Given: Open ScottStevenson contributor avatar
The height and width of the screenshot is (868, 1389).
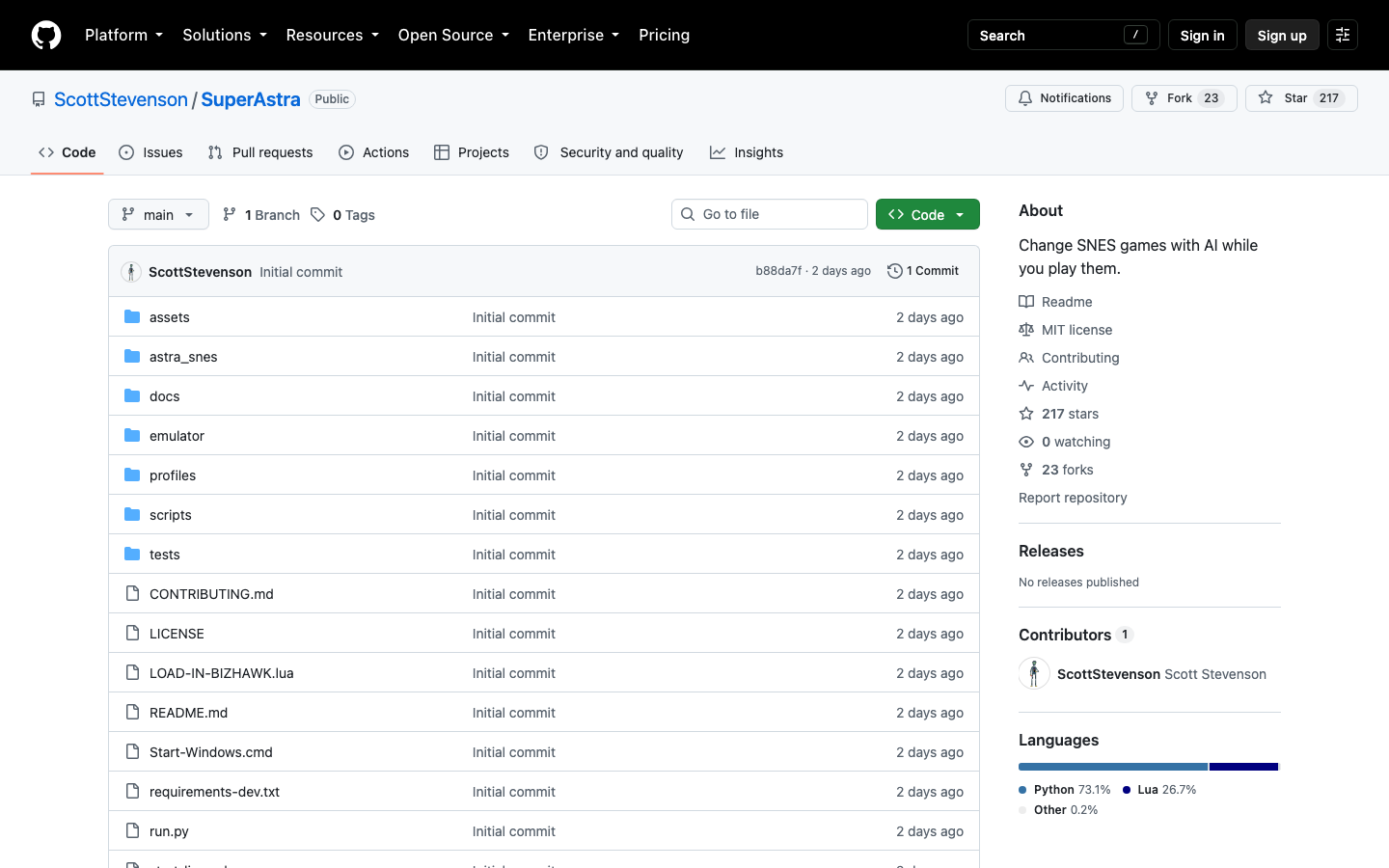Looking at the screenshot, I should pyautogui.click(x=1034, y=673).
